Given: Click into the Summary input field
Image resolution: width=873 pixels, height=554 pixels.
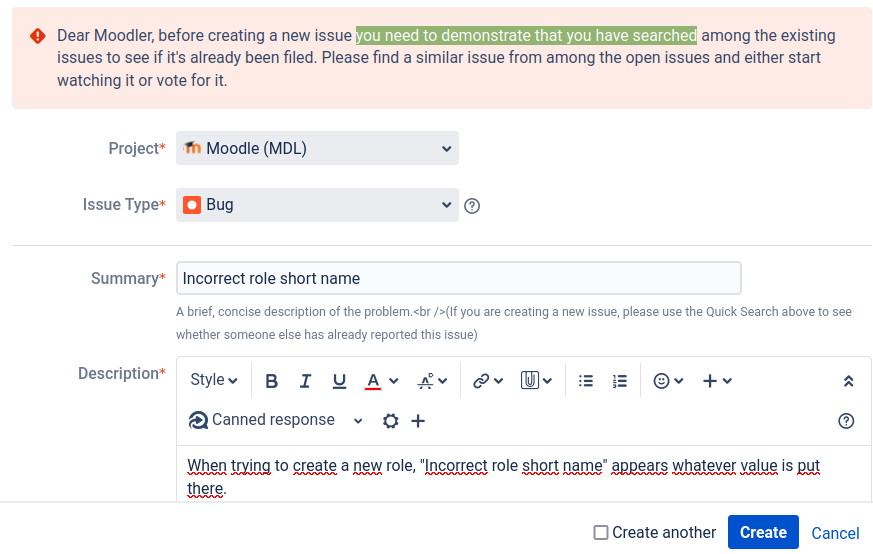Looking at the screenshot, I should point(459,278).
